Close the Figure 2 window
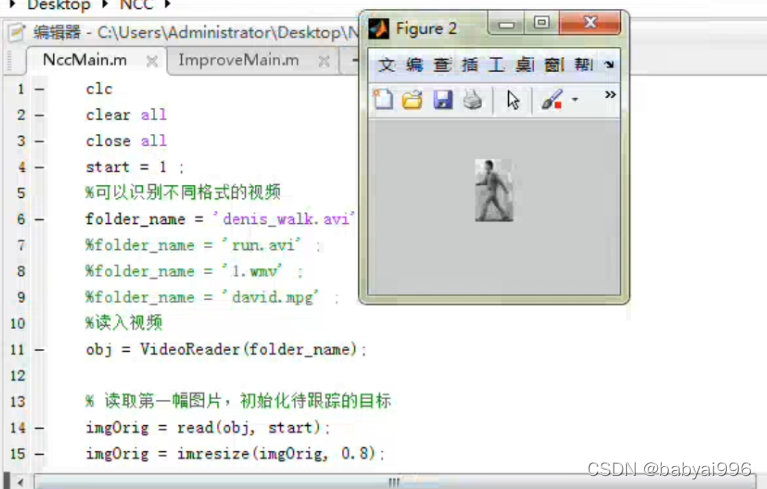 pyautogui.click(x=590, y=23)
